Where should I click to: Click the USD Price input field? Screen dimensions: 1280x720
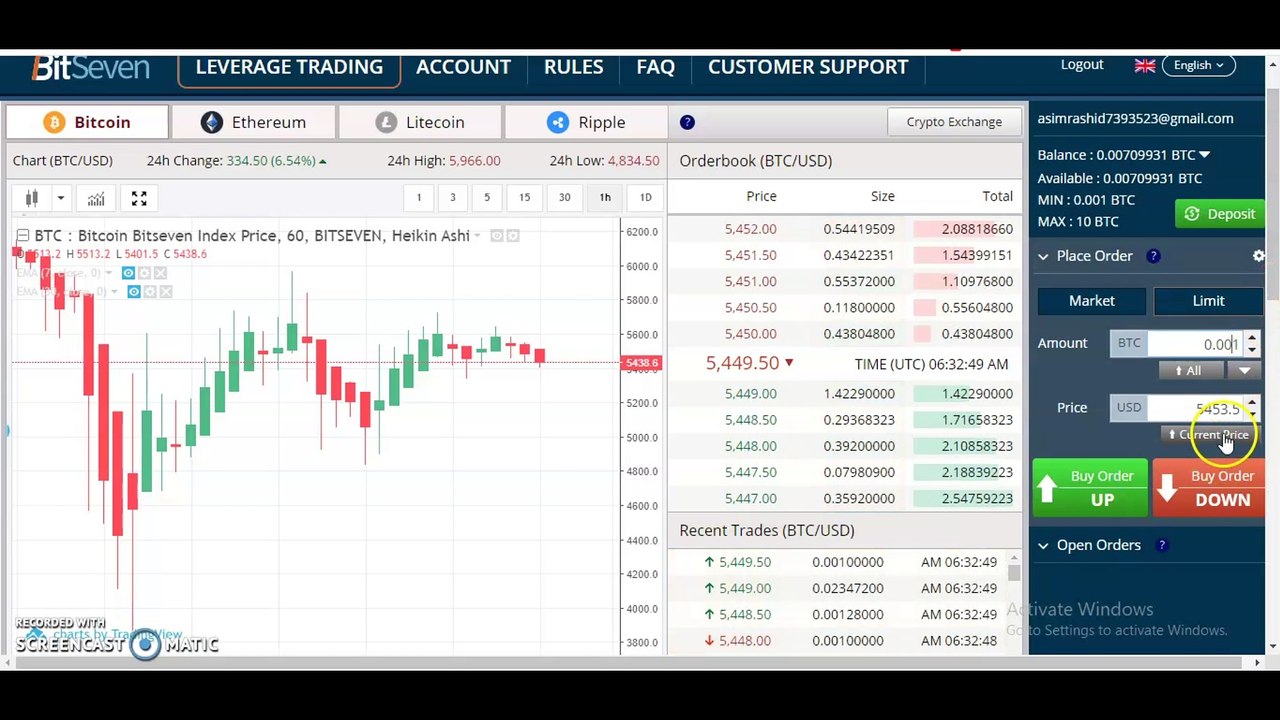click(x=1194, y=408)
